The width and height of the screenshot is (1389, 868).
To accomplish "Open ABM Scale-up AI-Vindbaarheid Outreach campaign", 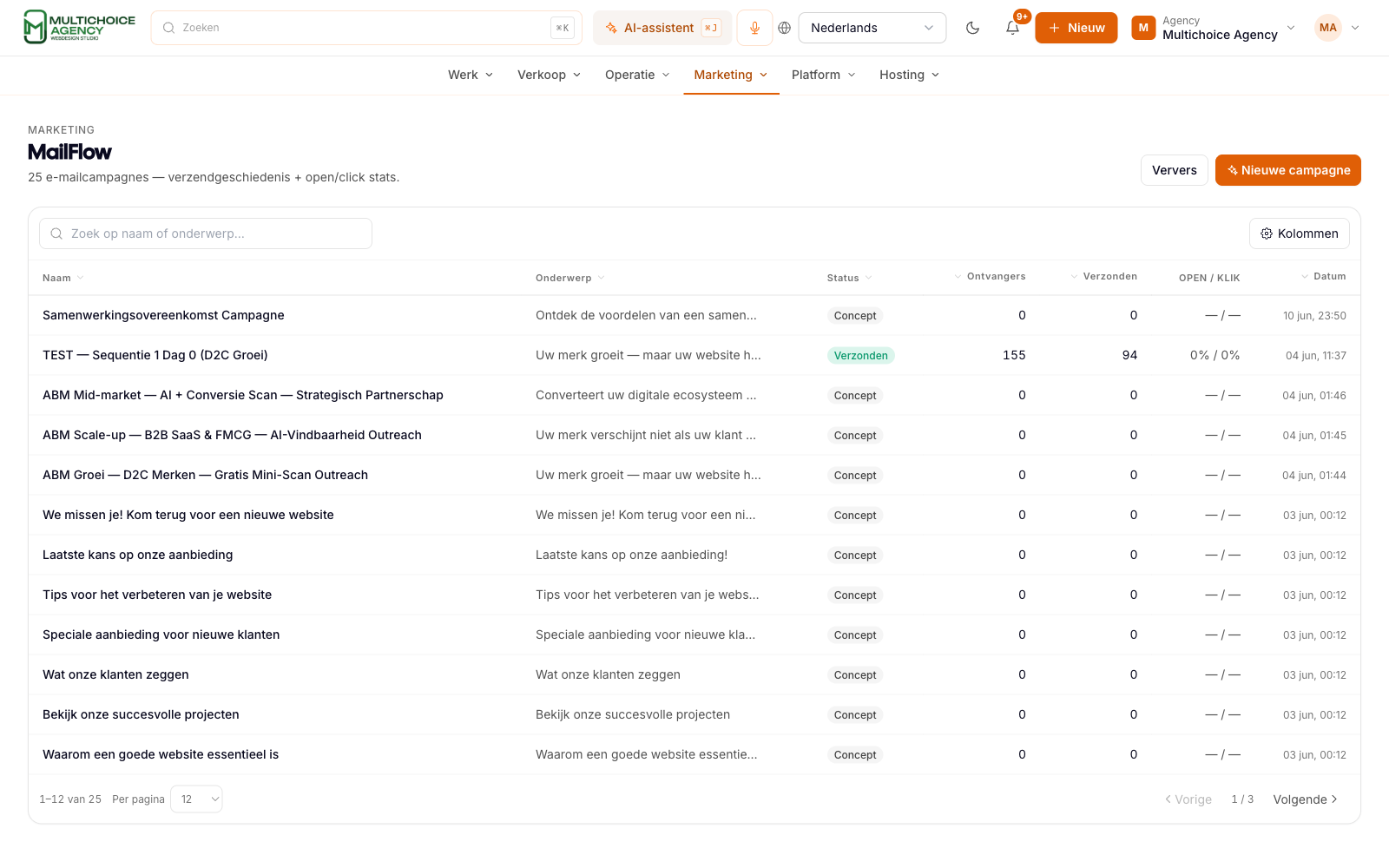I will point(232,435).
